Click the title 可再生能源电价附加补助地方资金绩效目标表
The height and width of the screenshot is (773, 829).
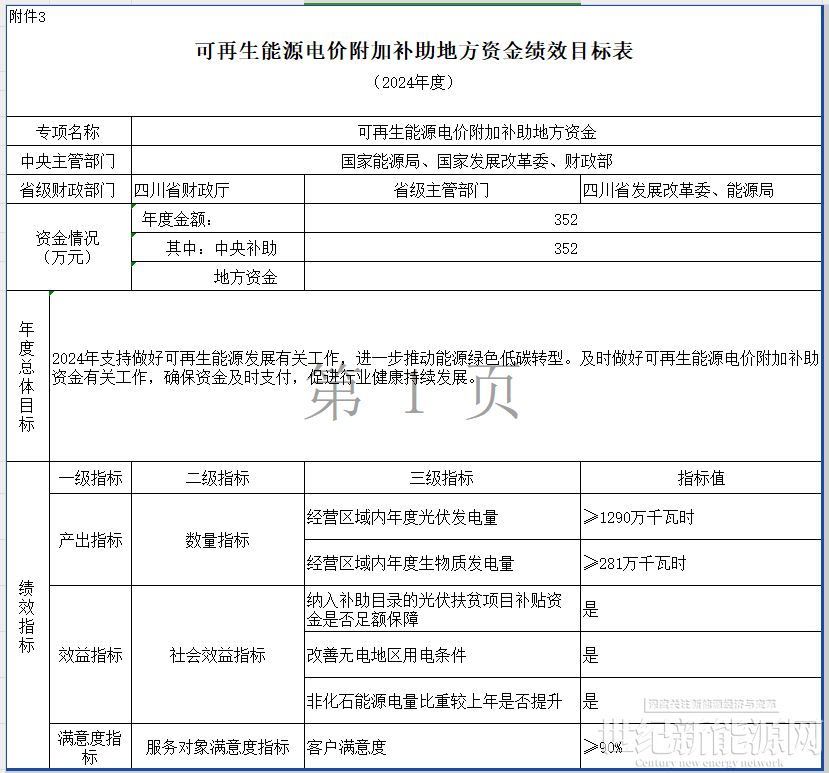[x=414, y=51]
